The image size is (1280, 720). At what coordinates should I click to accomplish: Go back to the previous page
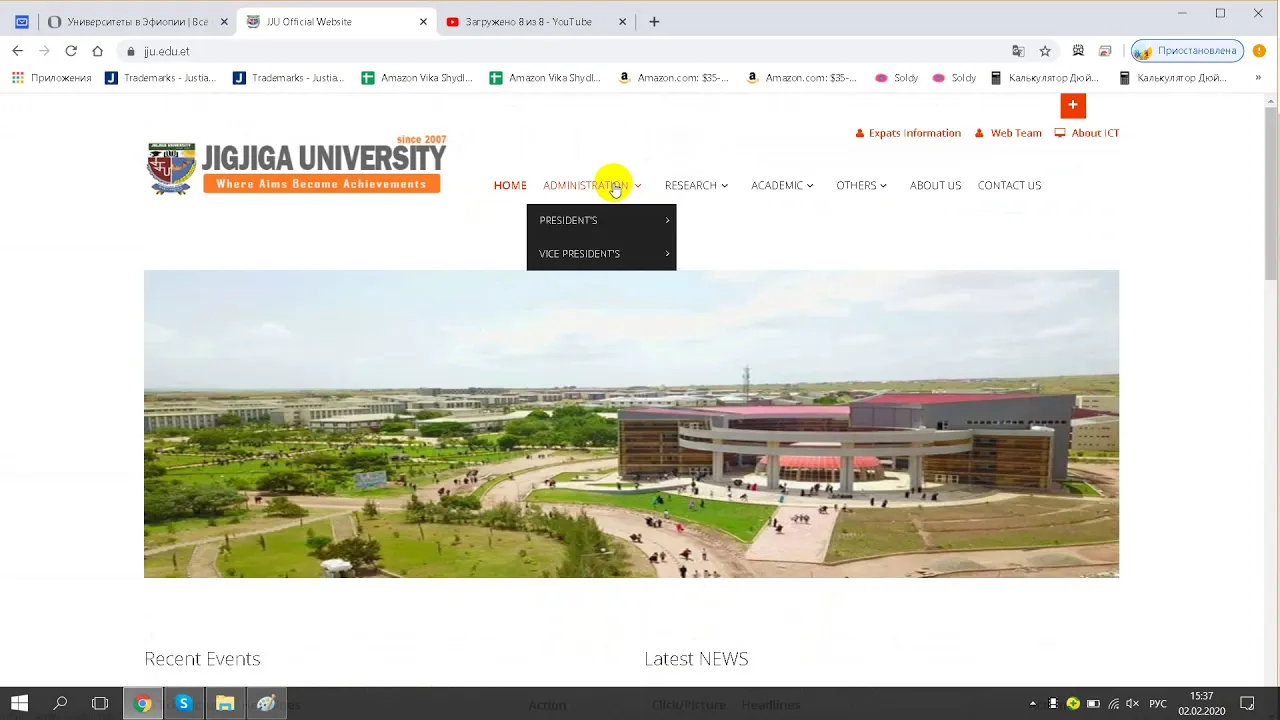17,51
